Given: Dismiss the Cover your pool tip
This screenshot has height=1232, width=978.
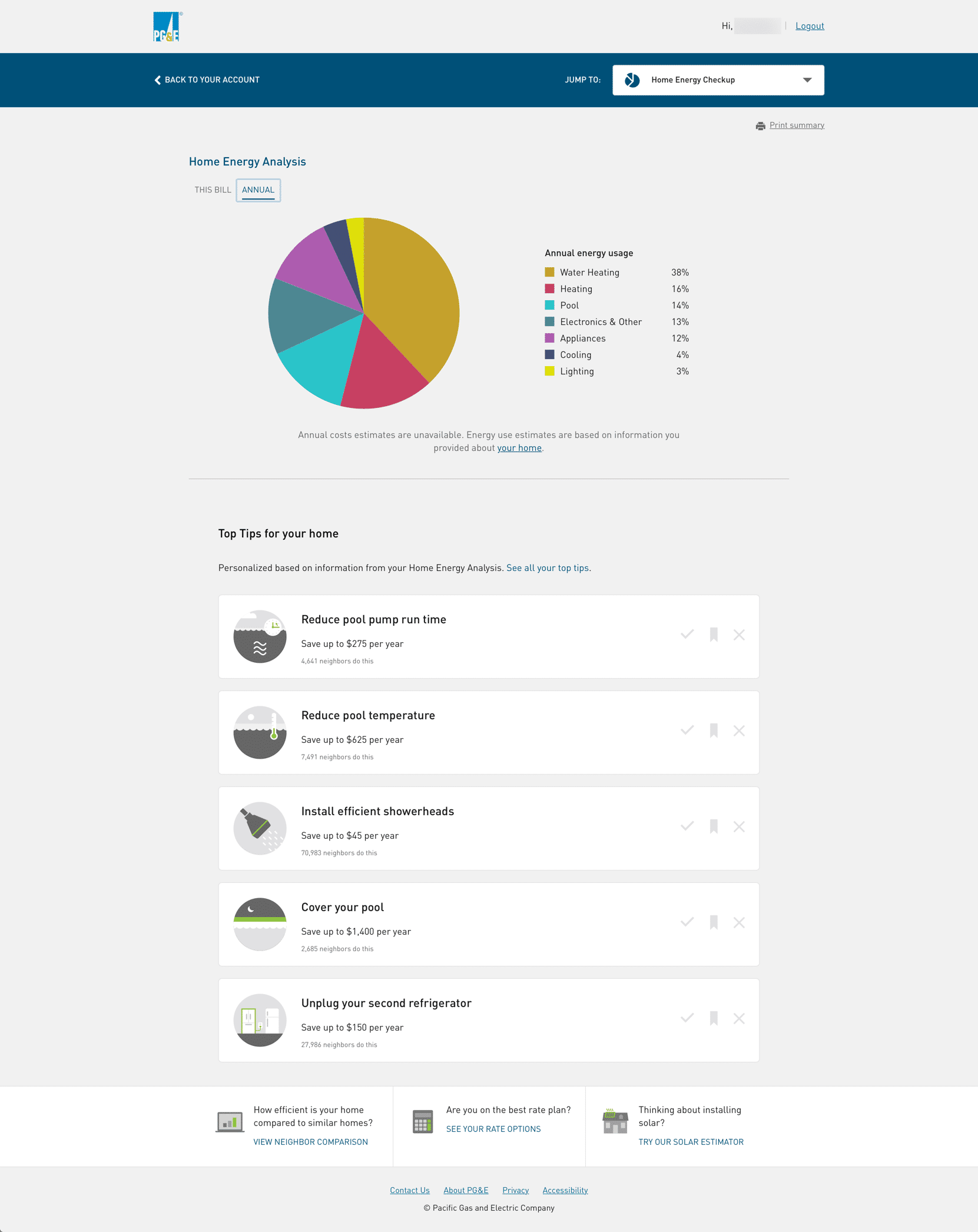Looking at the screenshot, I should (x=739, y=922).
